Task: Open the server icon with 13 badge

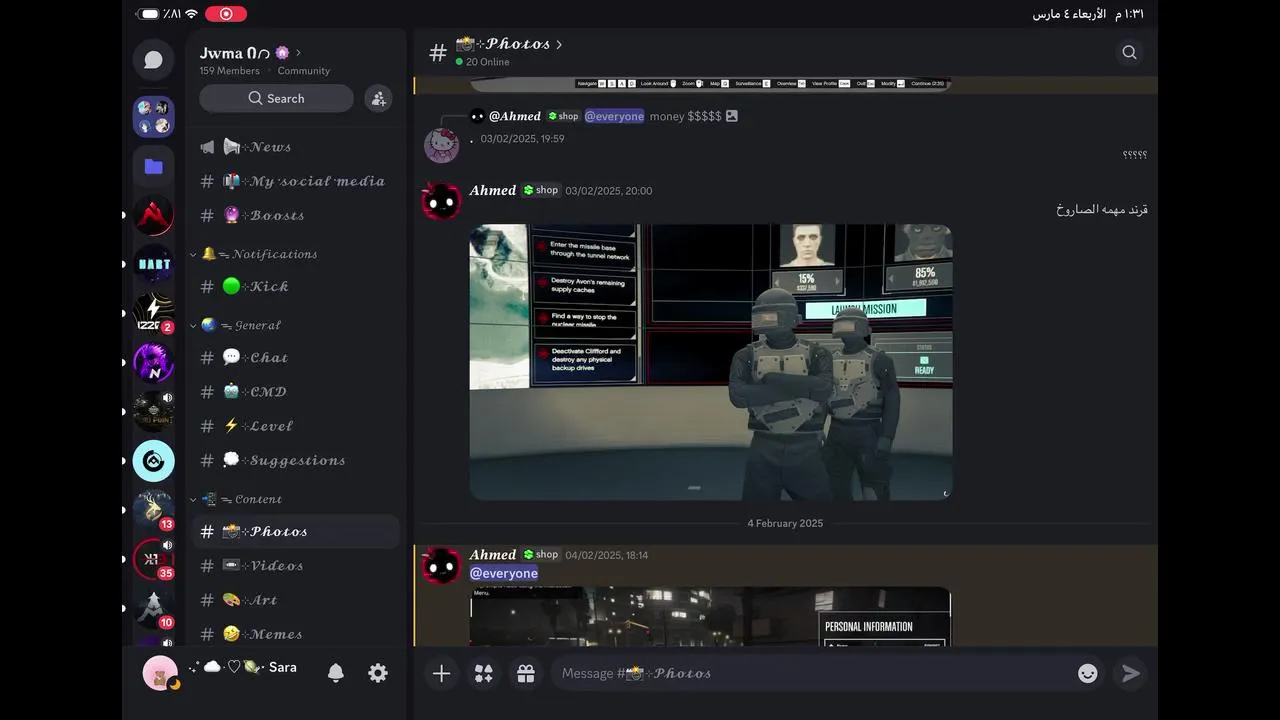Action: coord(153,510)
